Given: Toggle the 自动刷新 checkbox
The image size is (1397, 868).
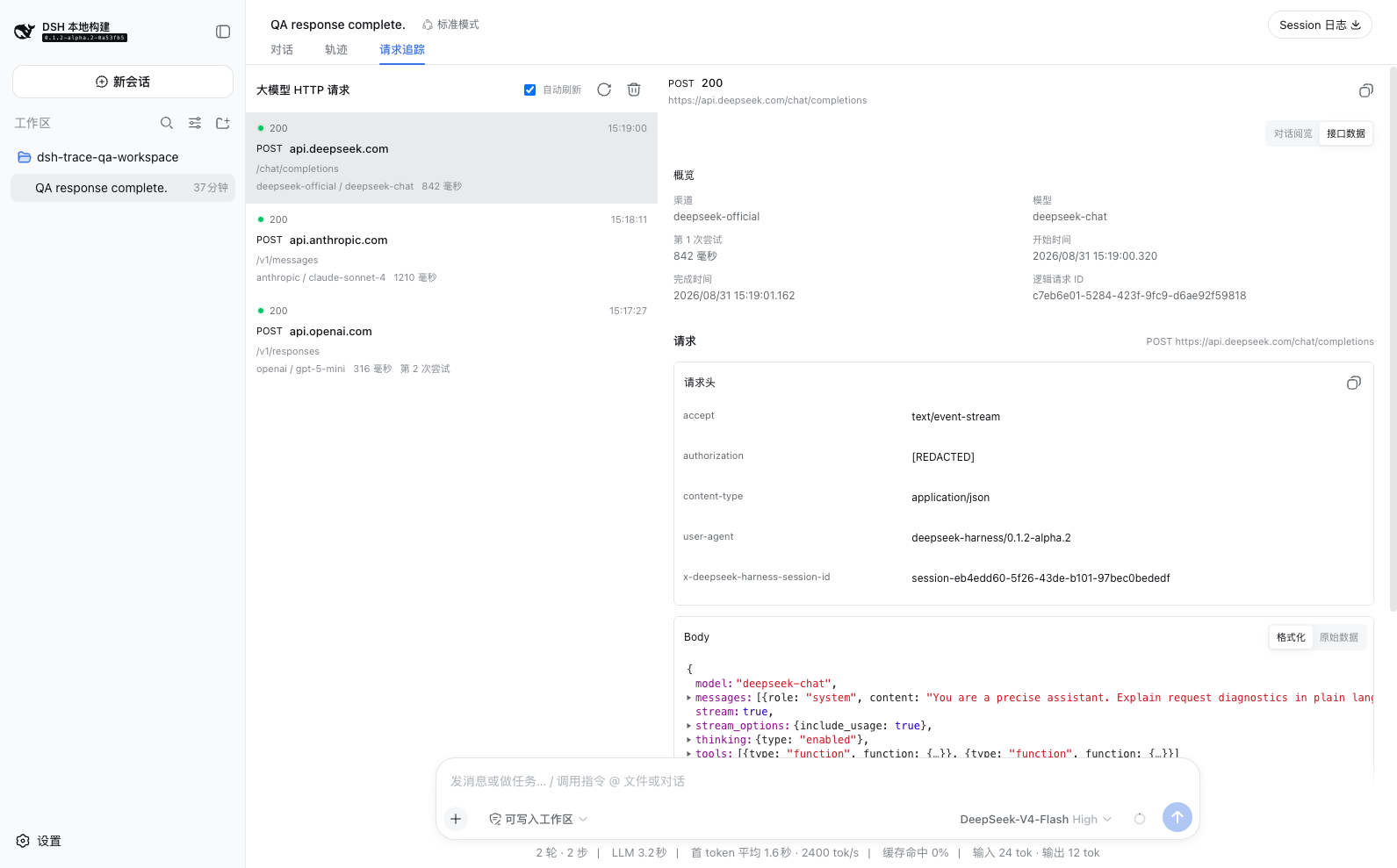Looking at the screenshot, I should click(x=529, y=90).
